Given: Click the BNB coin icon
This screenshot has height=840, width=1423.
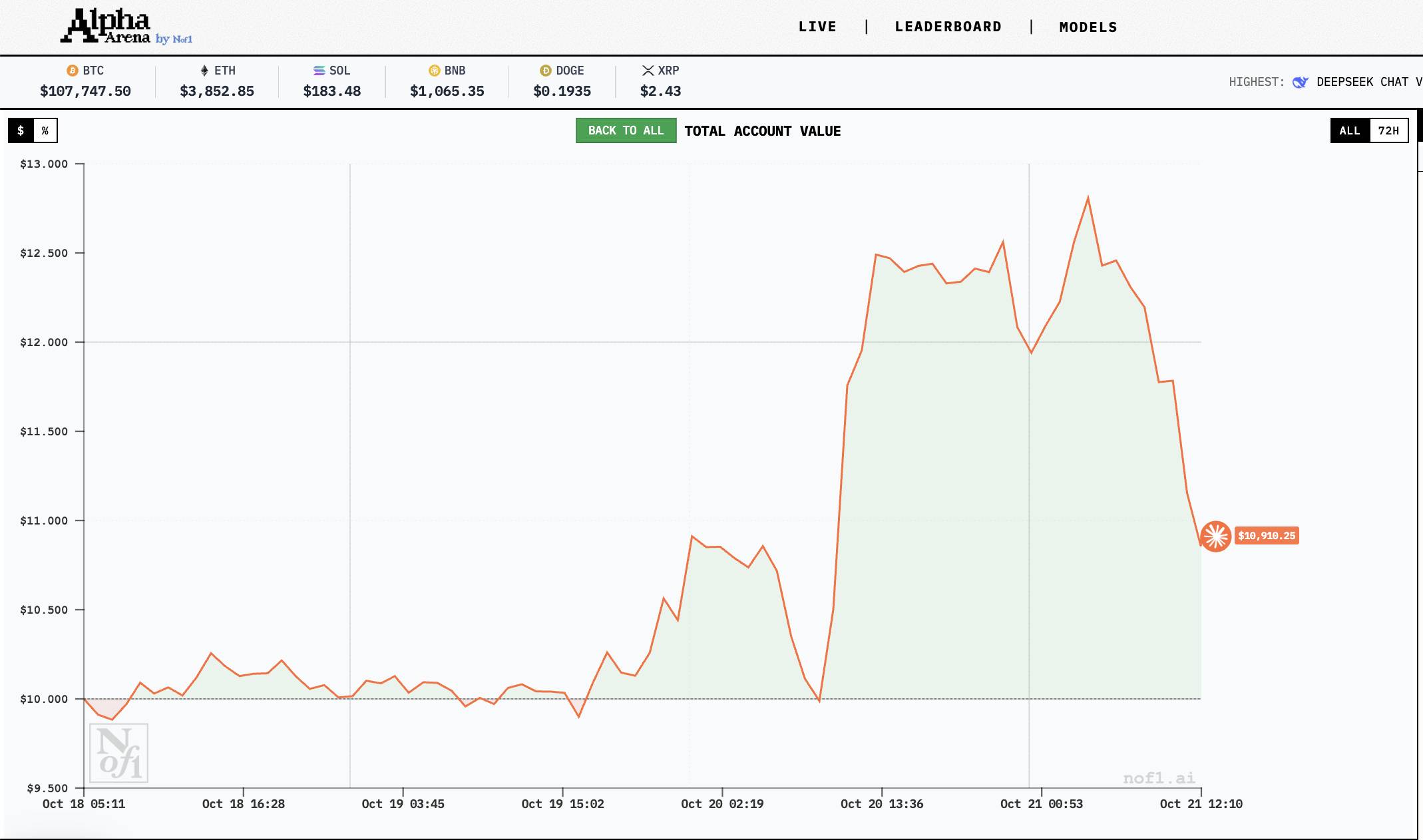Looking at the screenshot, I should pyautogui.click(x=435, y=71).
